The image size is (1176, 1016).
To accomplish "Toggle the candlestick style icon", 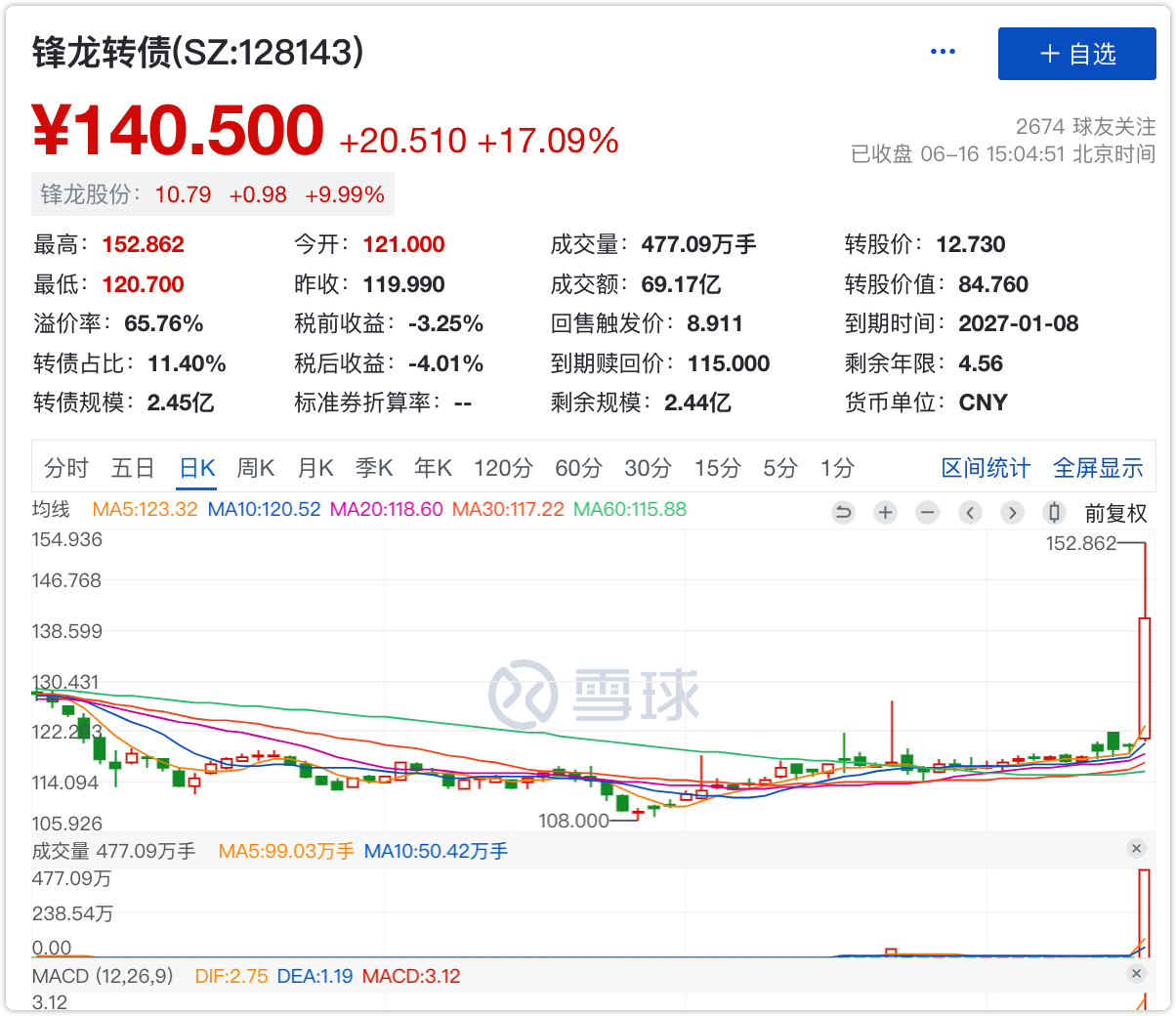I will pos(1054,512).
